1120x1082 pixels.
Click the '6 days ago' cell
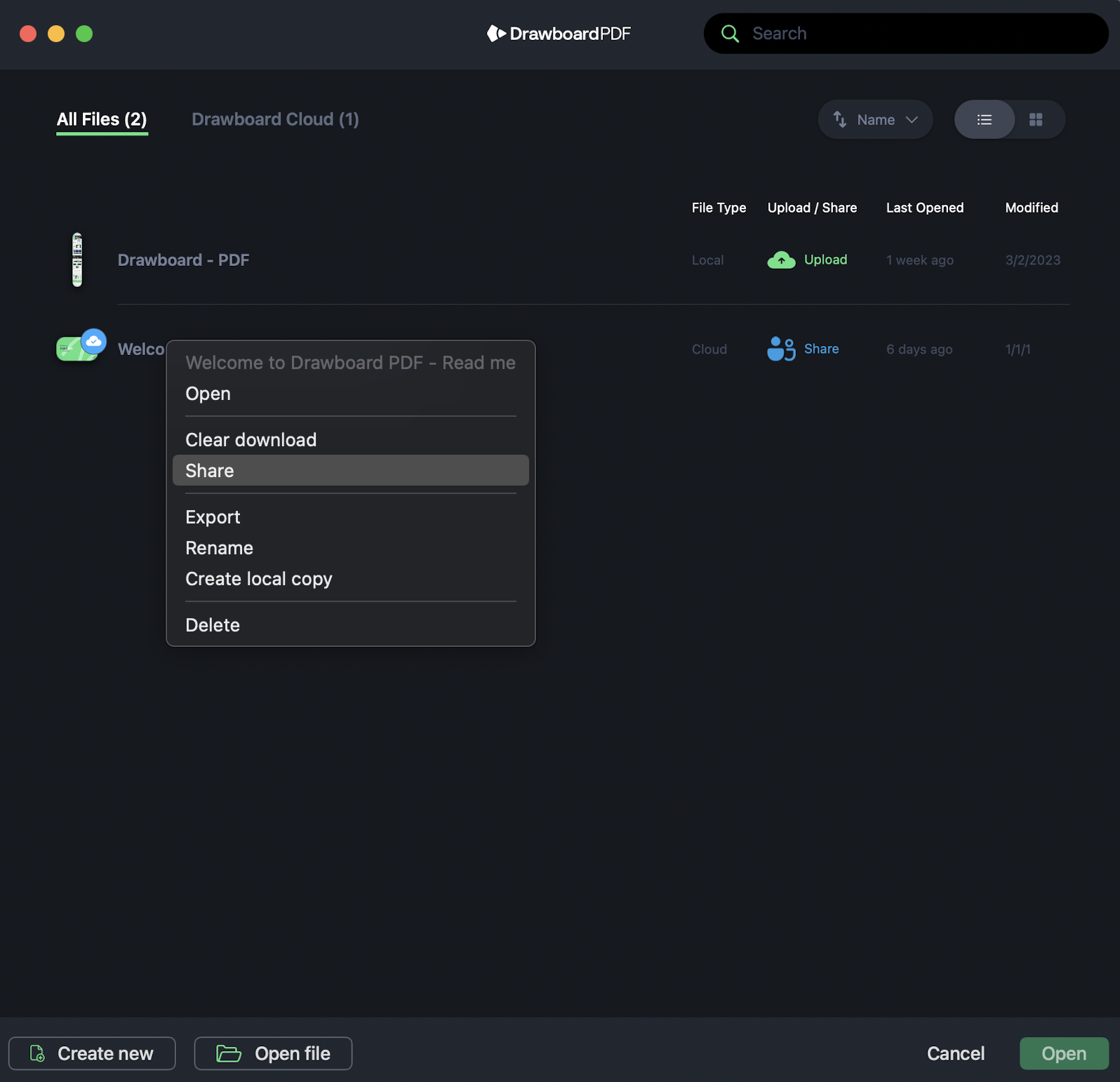[919, 349]
